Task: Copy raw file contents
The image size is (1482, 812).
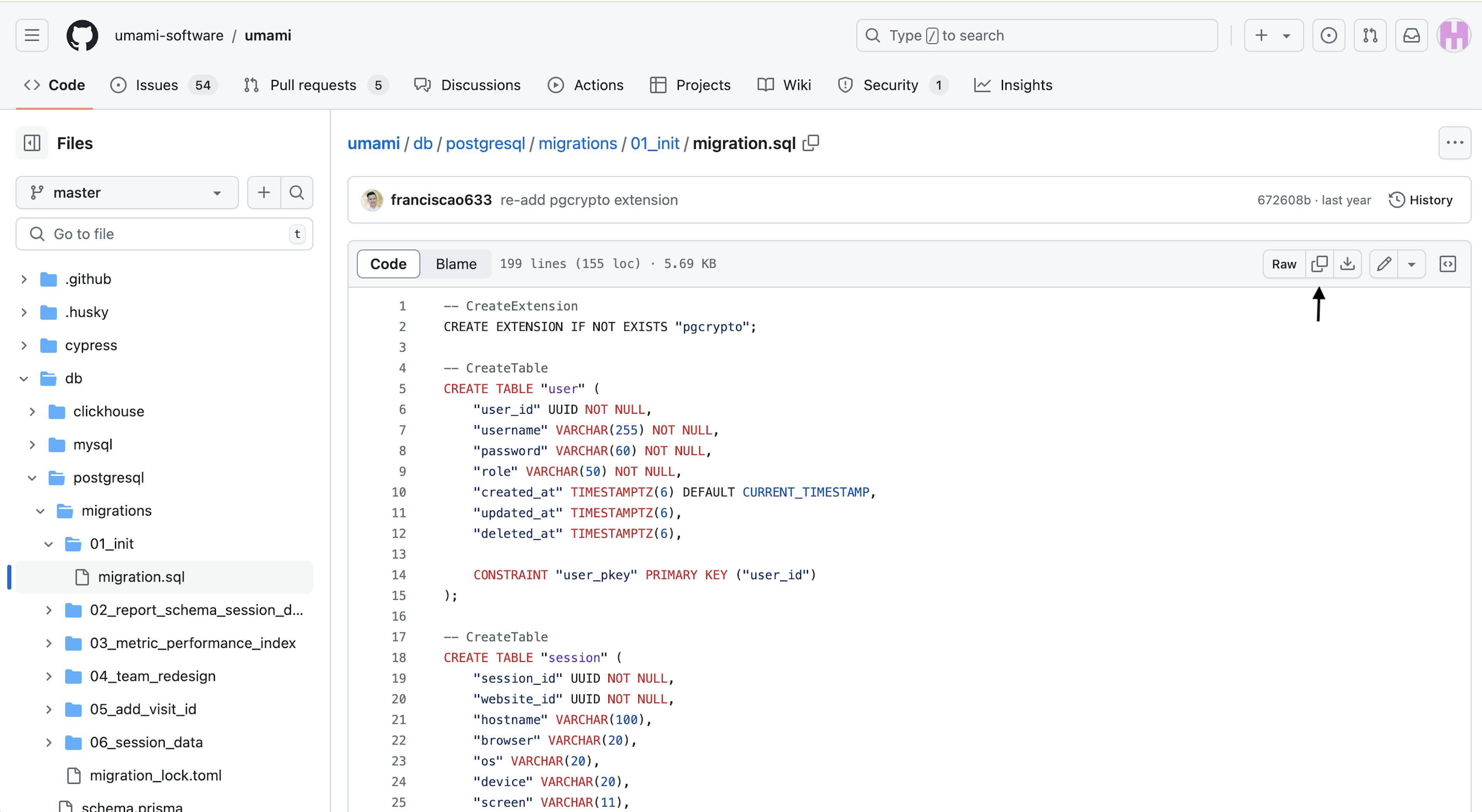Action: tap(1319, 264)
